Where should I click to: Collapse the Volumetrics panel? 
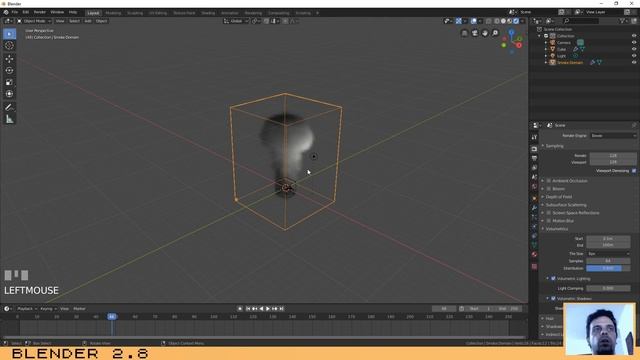click(557, 229)
